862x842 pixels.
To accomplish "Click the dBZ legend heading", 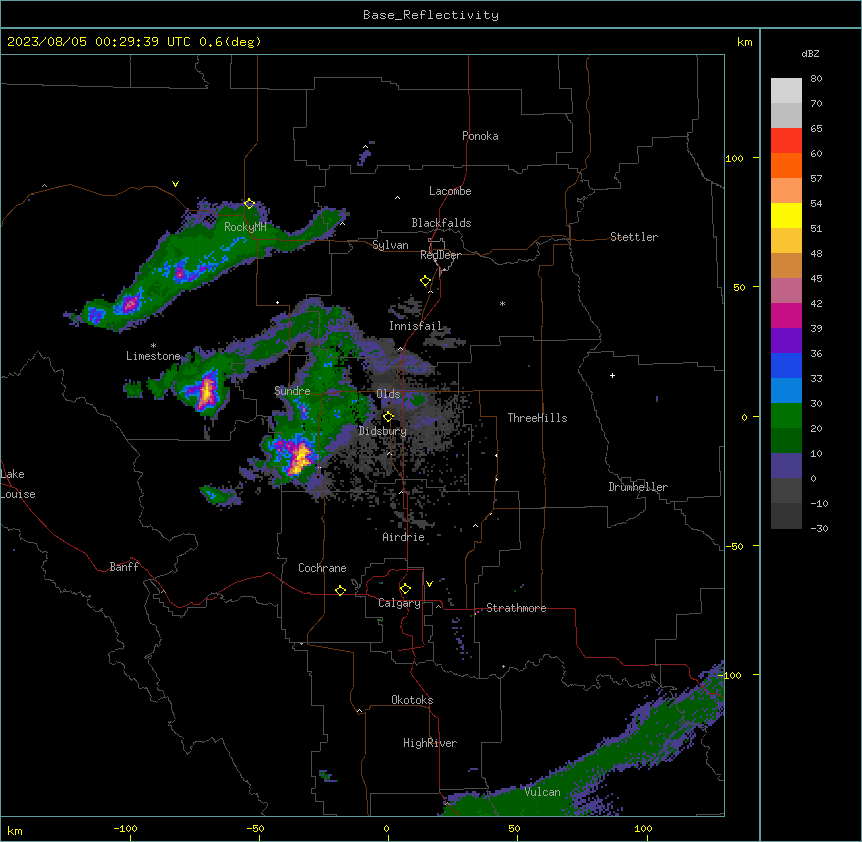I will pyautogui.click(x=810, y=54).
